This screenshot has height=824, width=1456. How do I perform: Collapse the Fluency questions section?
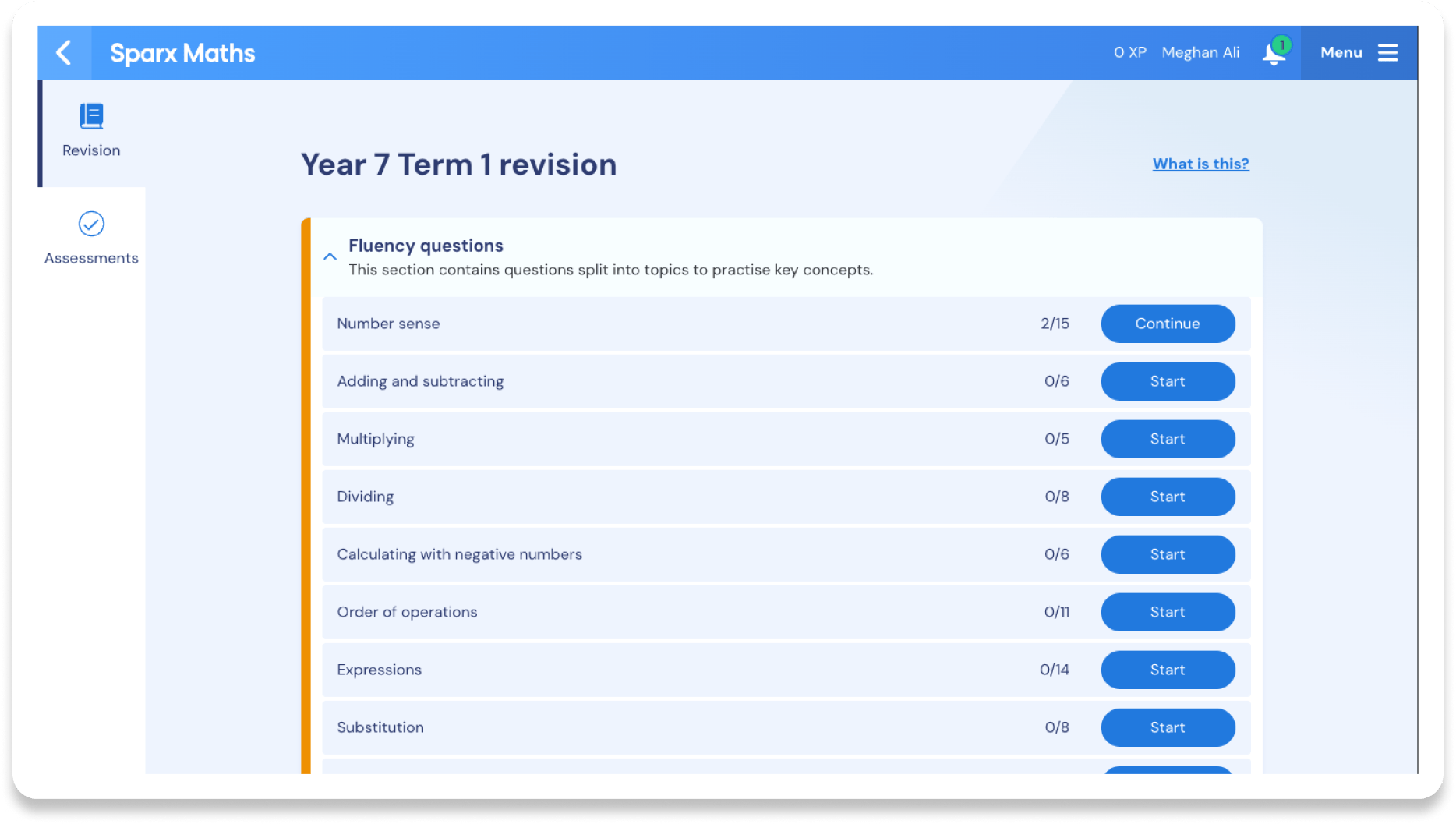click(330, 256)
